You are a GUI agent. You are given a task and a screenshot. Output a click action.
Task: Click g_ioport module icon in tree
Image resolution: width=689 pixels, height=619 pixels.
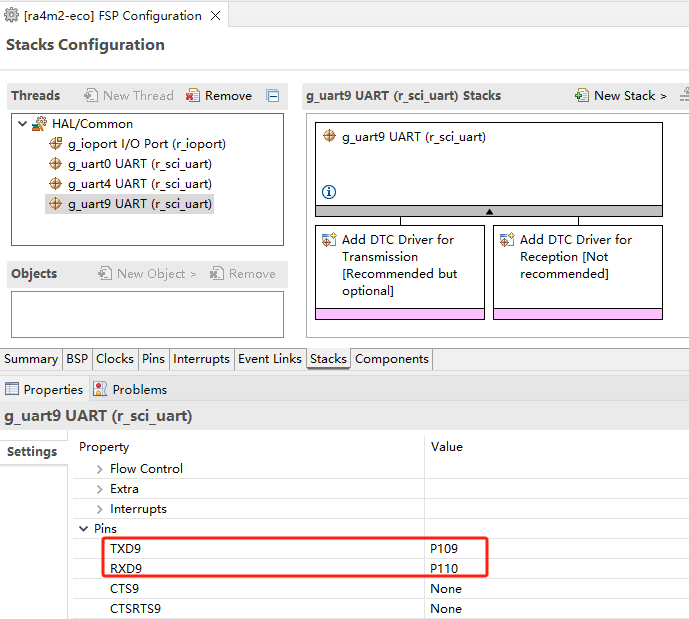click(x=55, y=143)
